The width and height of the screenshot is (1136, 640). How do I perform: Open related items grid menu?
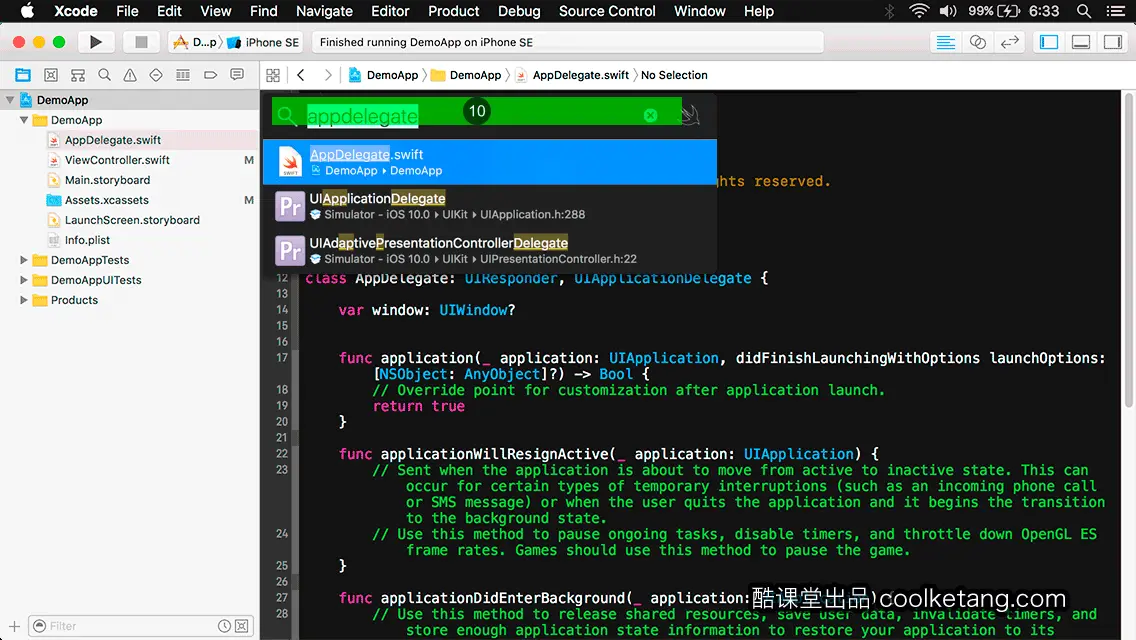(x=273, y=75)
